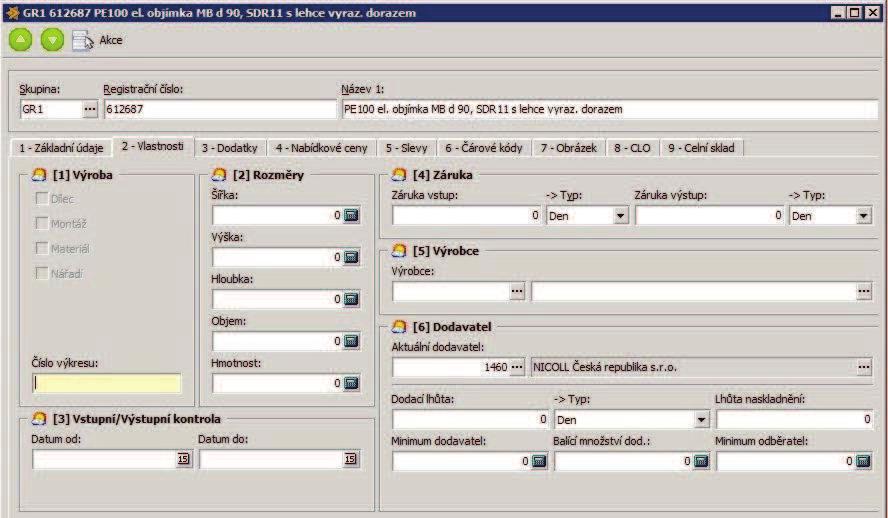
Task: Click the [4] Záruka section icon
Action: 399,175
